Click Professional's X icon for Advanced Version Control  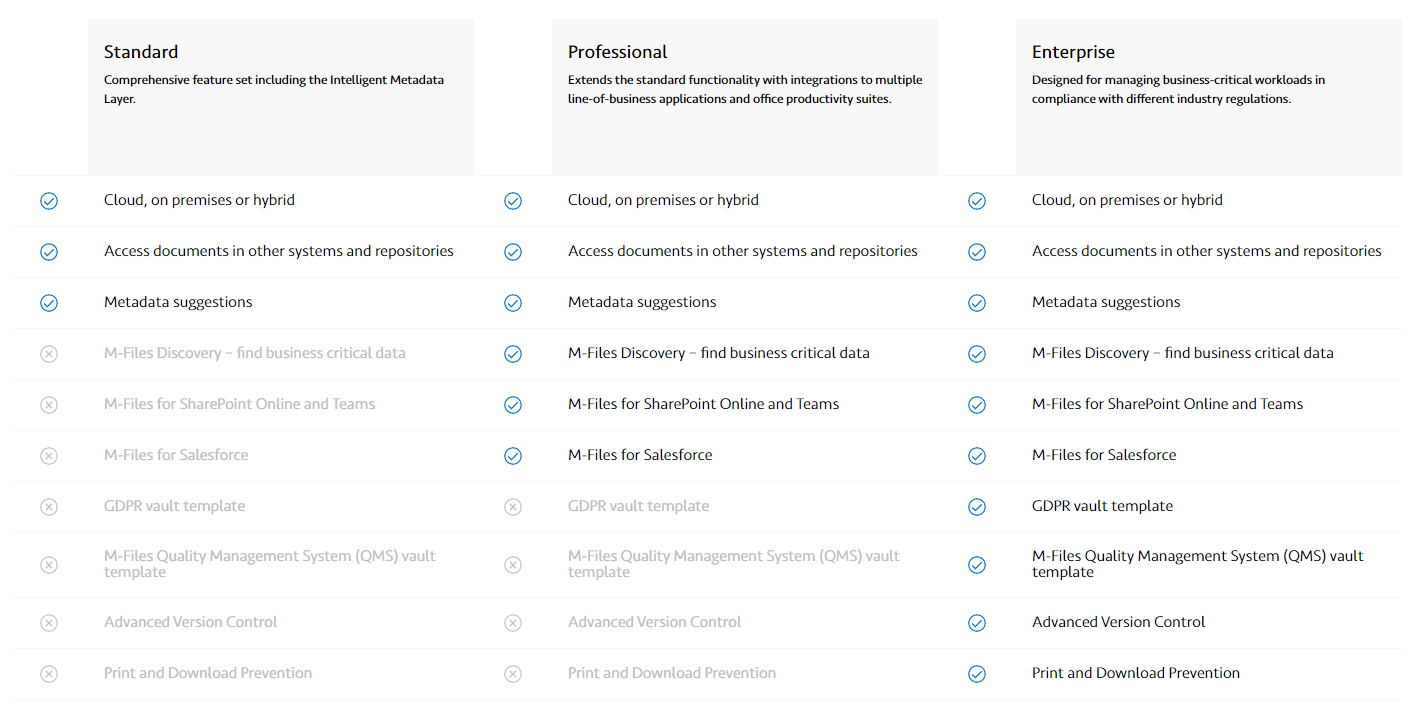point(513,623)
